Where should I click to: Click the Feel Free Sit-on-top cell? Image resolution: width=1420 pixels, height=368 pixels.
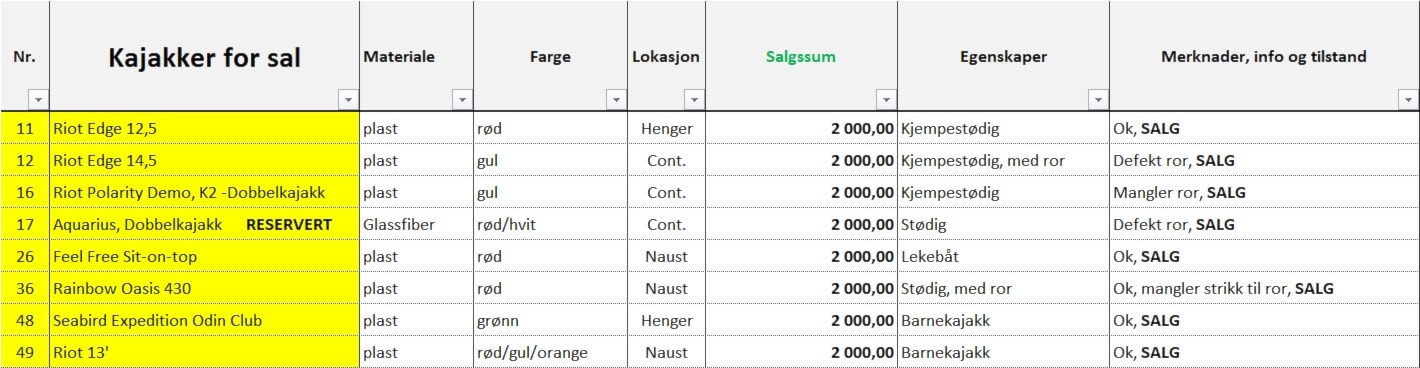pyautogui.click(x=204, y=256)
